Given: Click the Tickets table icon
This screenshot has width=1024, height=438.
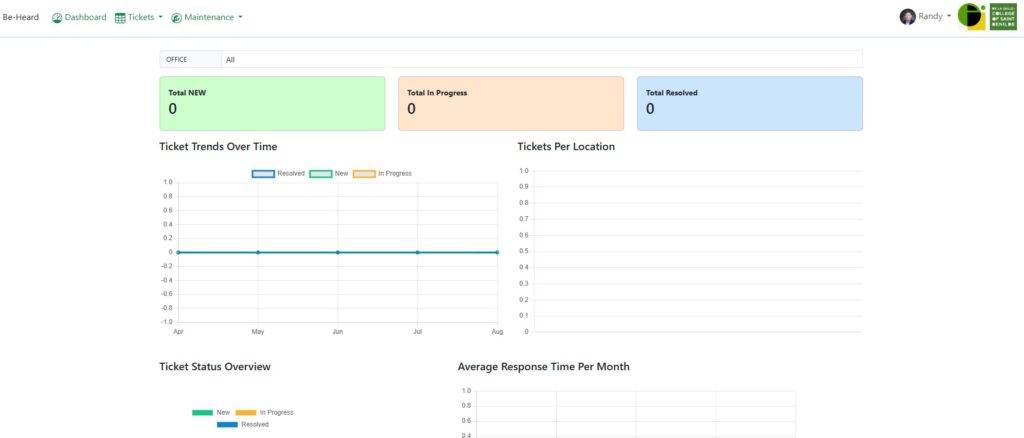Looking at the screenshot, I should [x=120, y=18].
